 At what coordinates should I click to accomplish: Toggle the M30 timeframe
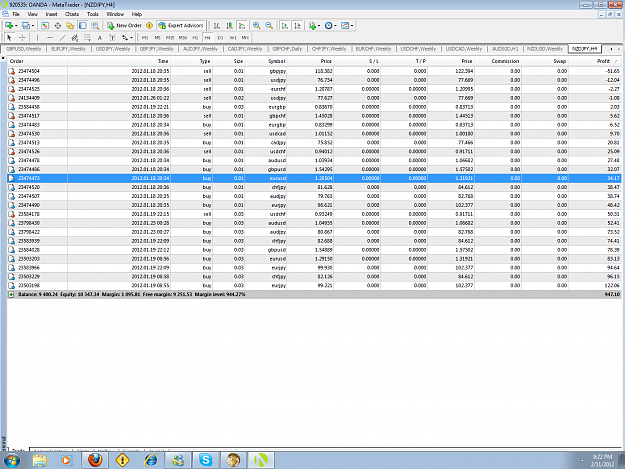click(x=183, y=37)
